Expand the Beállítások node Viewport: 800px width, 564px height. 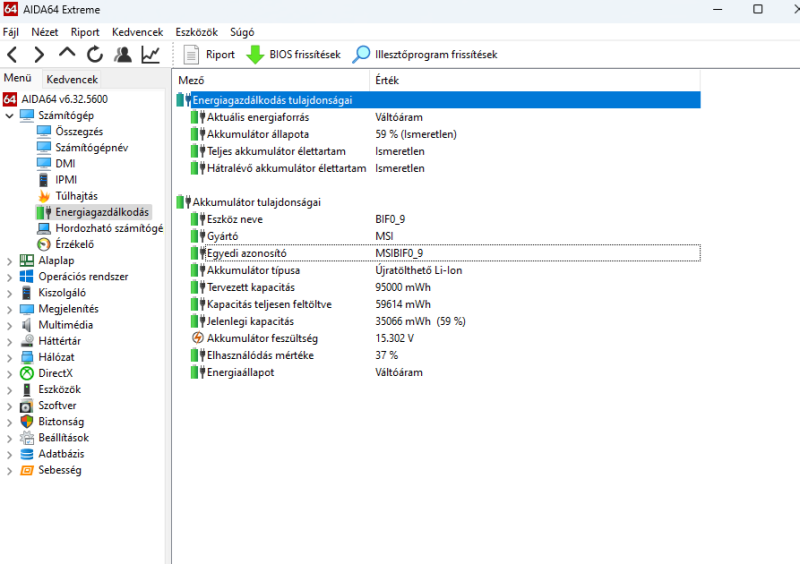(x=9, y=438)
